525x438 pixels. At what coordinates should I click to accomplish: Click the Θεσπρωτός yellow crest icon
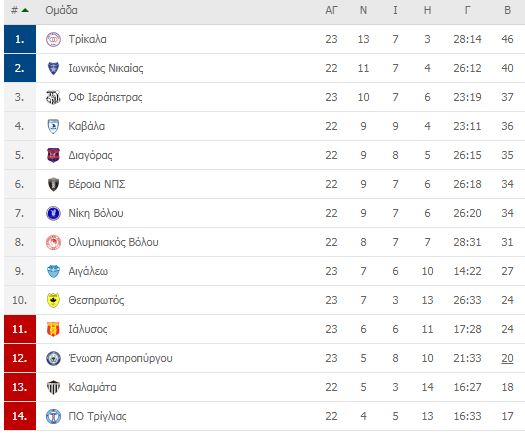tap(53, 300)
